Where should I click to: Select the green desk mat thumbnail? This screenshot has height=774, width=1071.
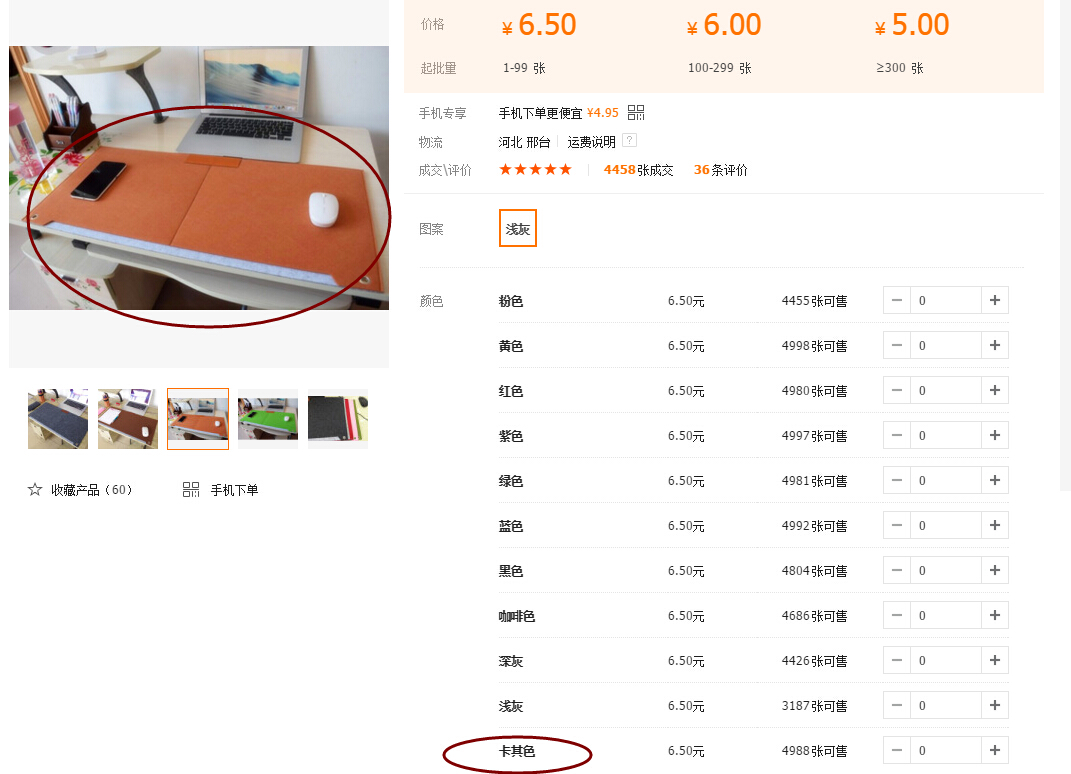tap(268, 419)
